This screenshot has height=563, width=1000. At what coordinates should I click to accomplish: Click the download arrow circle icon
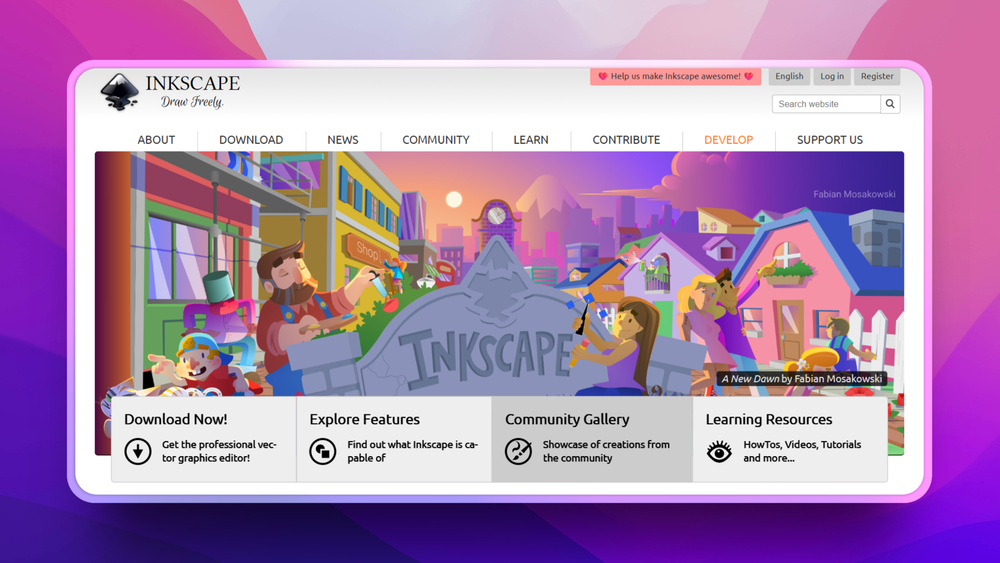click(138, 451)
